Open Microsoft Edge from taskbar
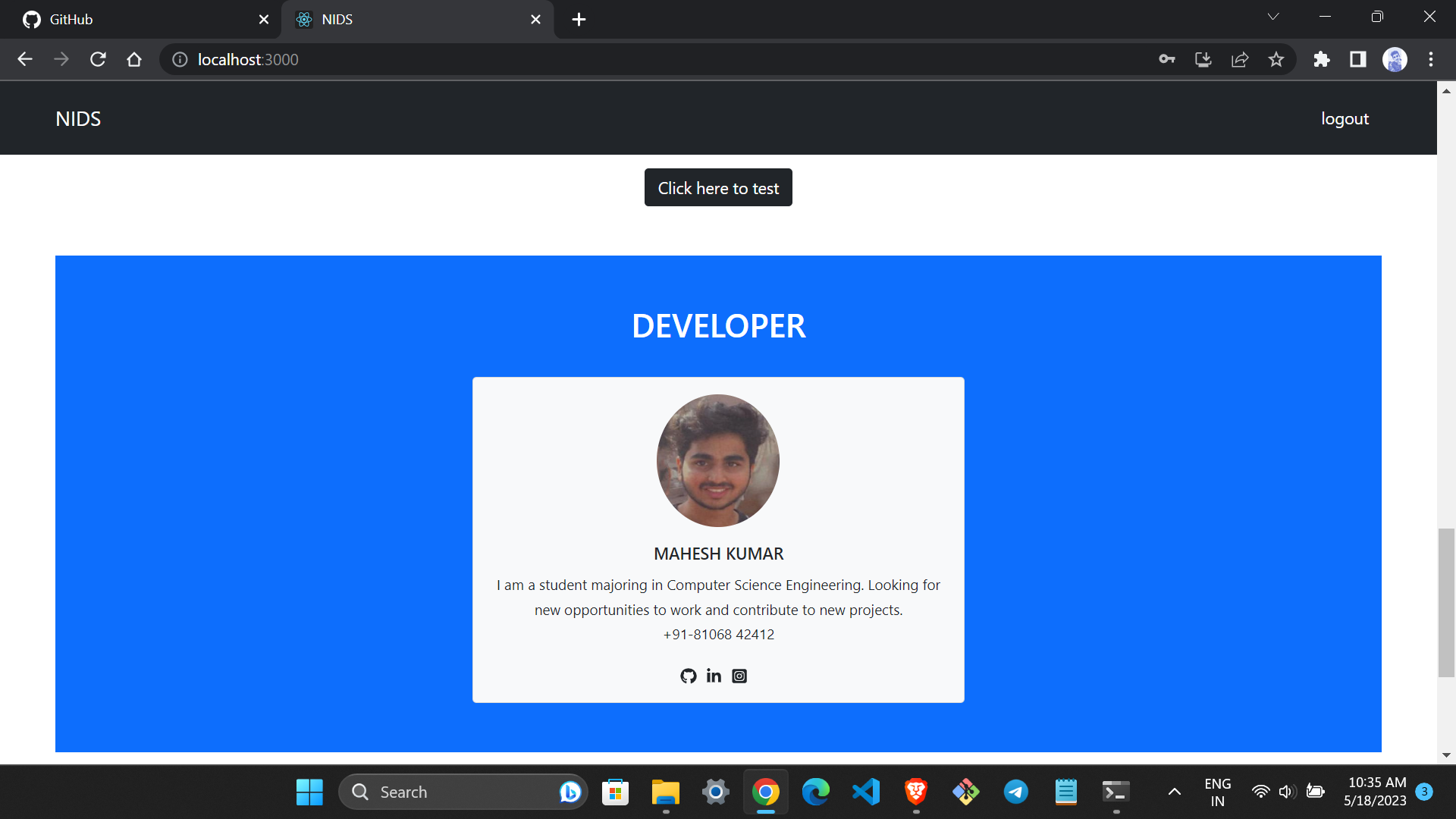Screen dimensions: 1456x819 (x=816, y=792)
